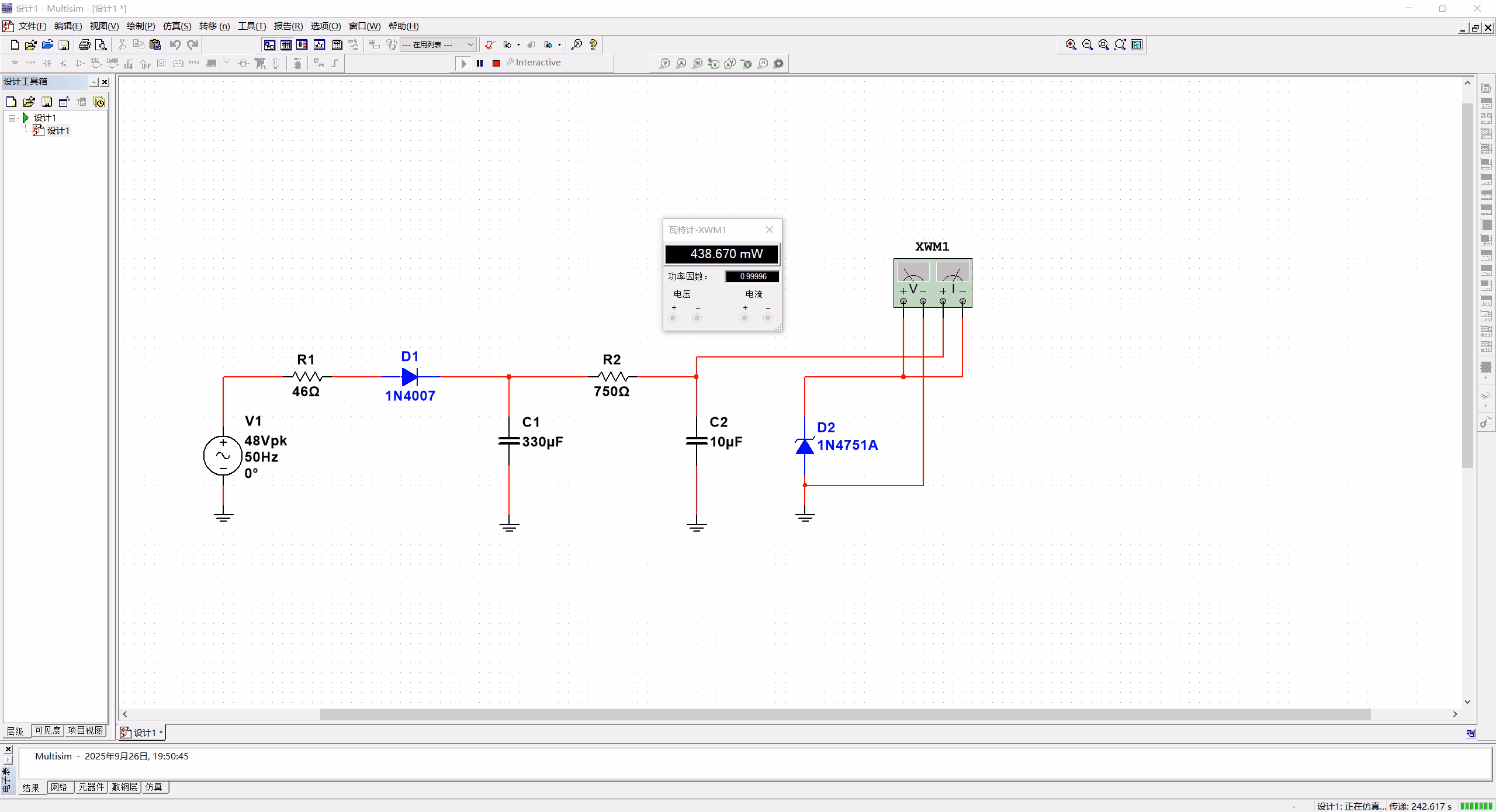Click Interactive simulation settings button
The image size is (1496, 812).
(x=534, y=63)
